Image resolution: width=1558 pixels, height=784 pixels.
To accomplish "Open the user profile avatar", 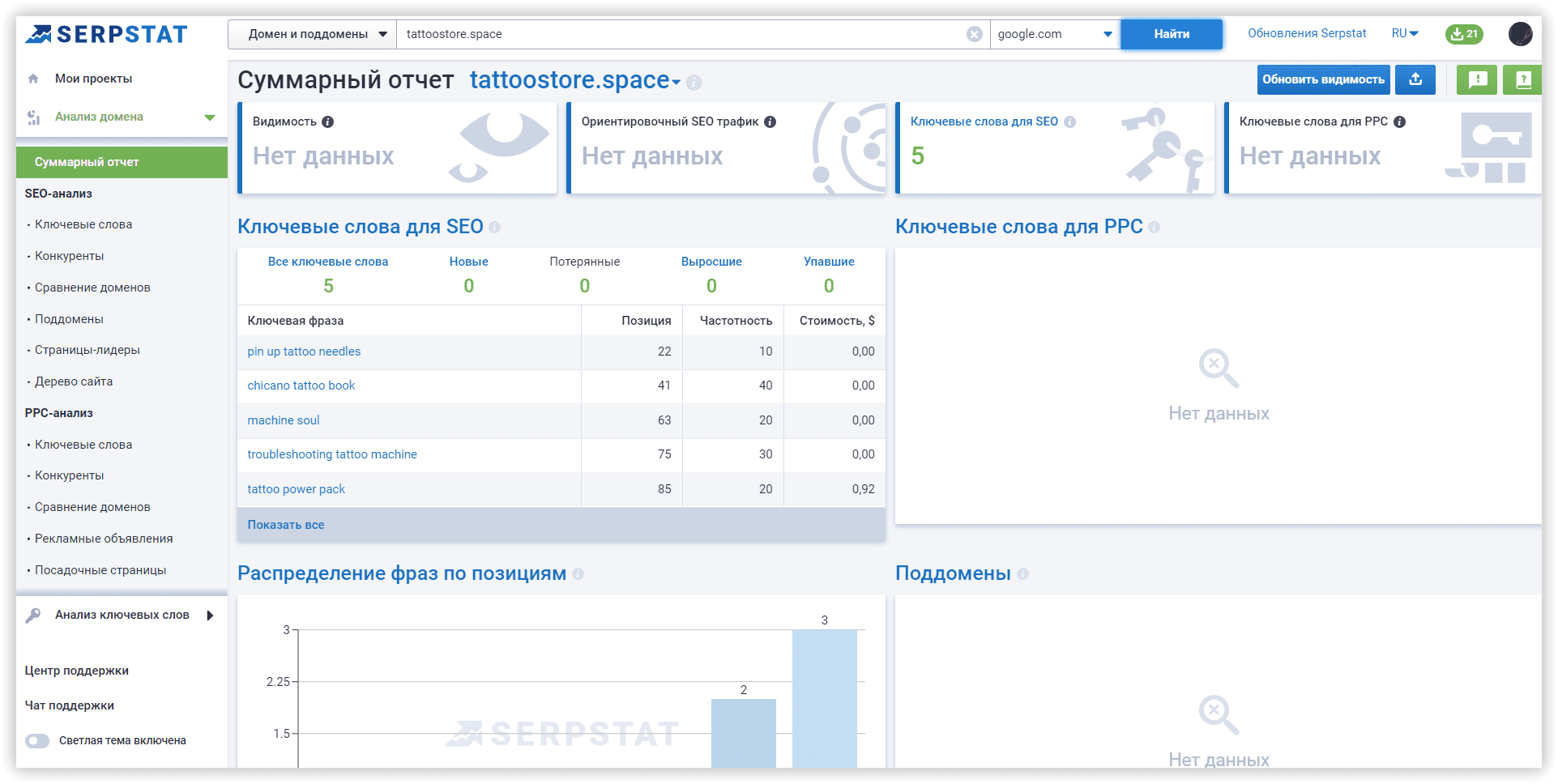I will coord(1520,34).
